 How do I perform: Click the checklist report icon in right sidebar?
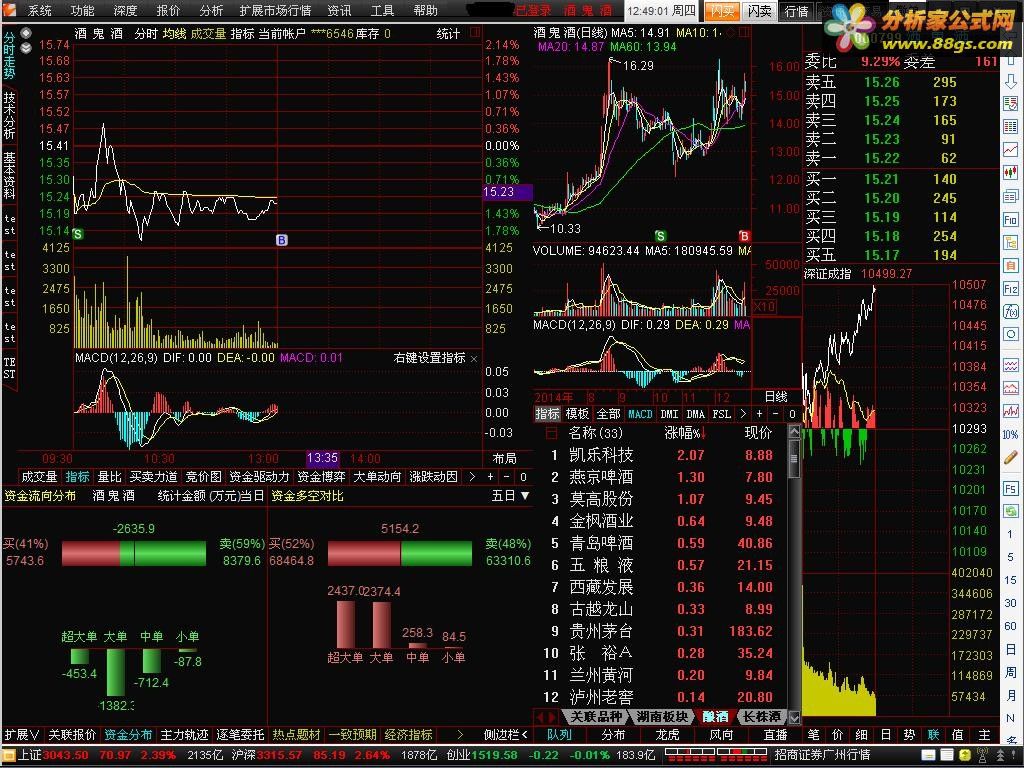click(1010, 103)
